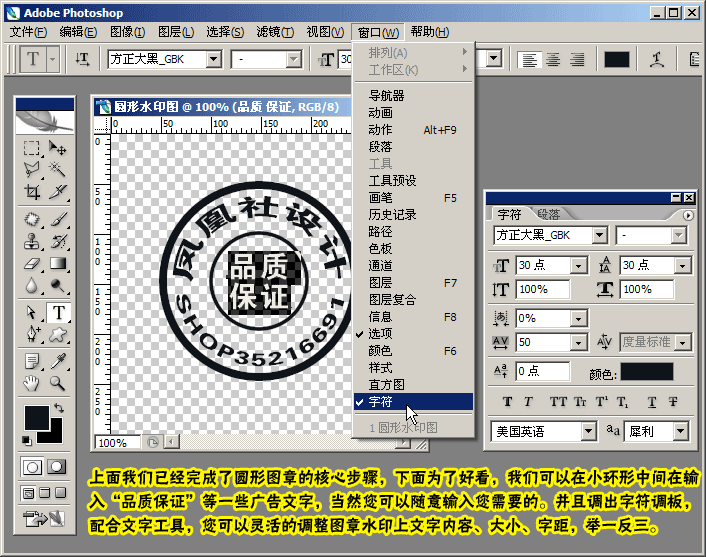The width and height of the screenshot is (706, 557).
Task: Open language dropdown 美国英语
Action: (588, 432)
